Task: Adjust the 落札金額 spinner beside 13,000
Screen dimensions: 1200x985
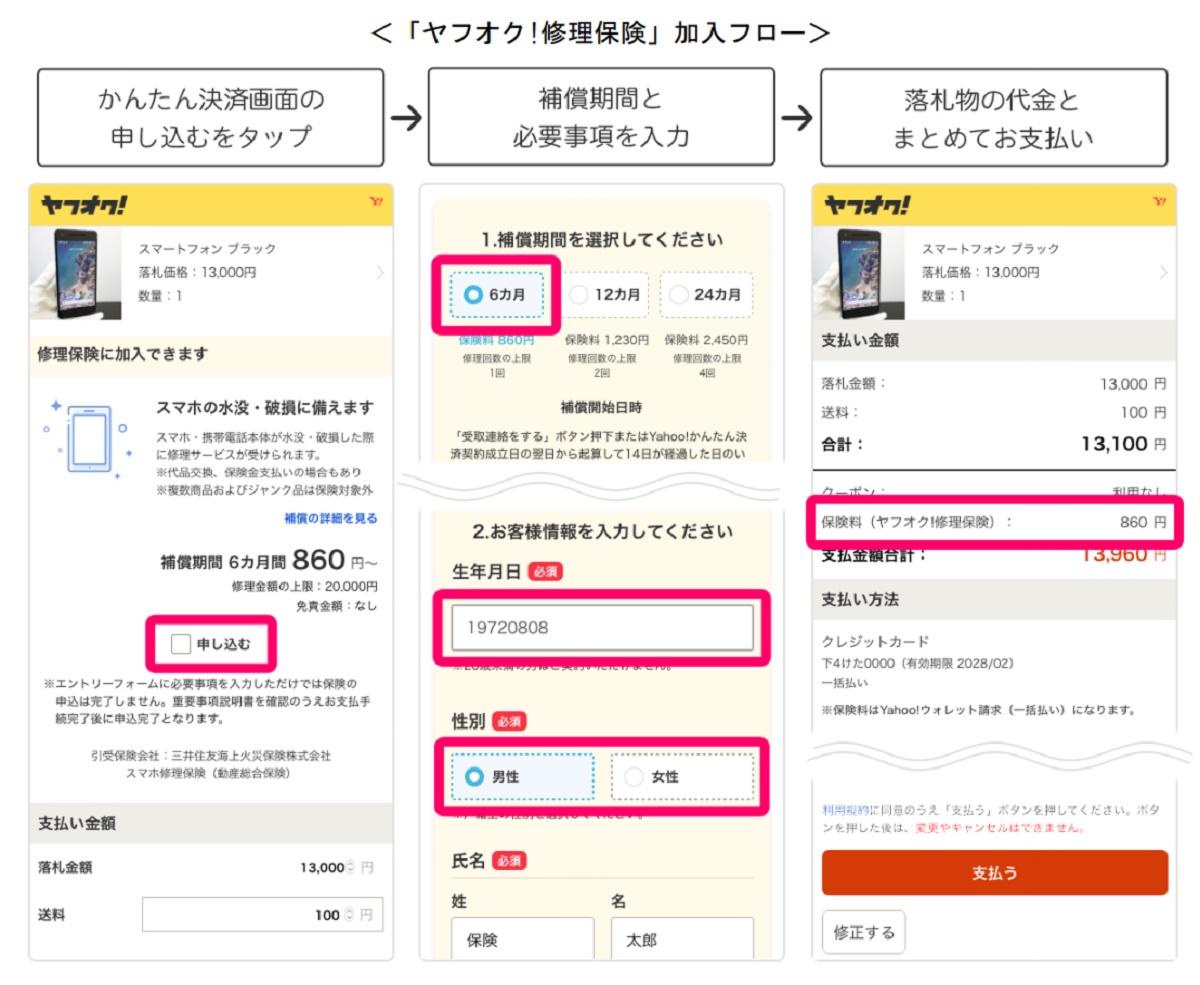Action: [x=350, y=868]
